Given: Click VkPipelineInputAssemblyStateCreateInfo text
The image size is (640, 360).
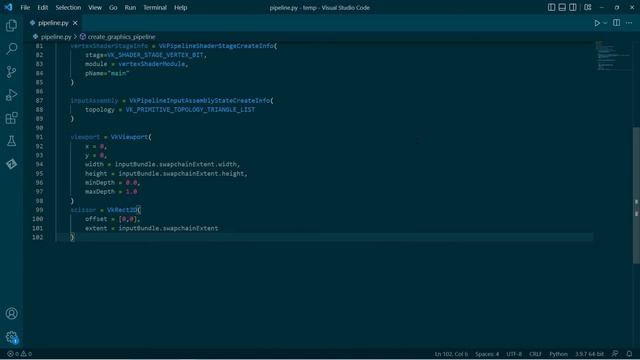Looking at the screenshot, I should point(200,100).
